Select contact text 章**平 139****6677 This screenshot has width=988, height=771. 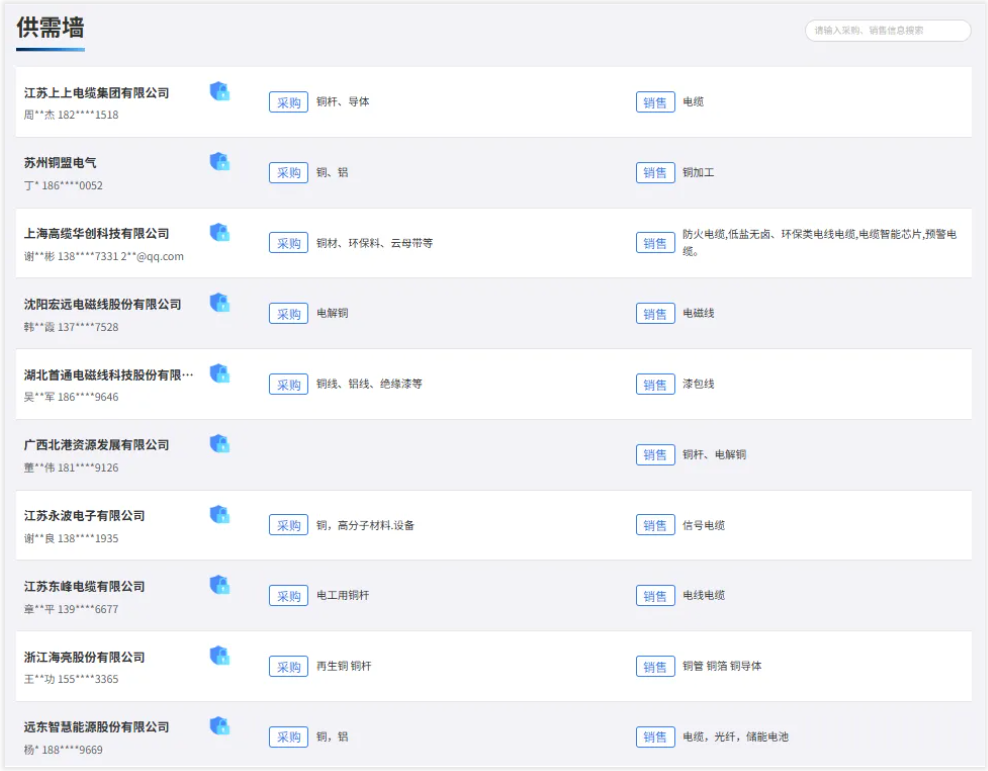(71, 609)
